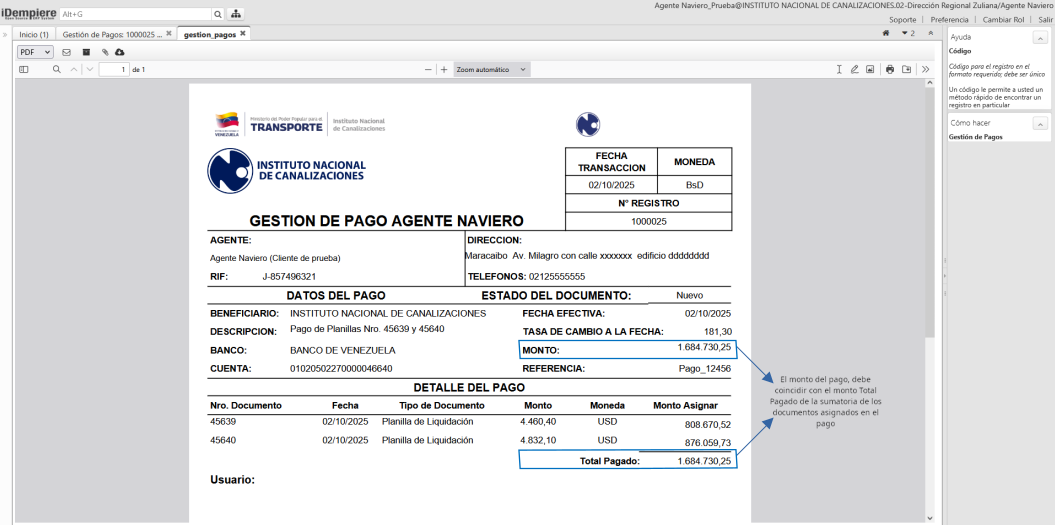Send report by email envelope icon
Image resolution: width=1055 pixels, height=525 pixels.
point(67,52)
